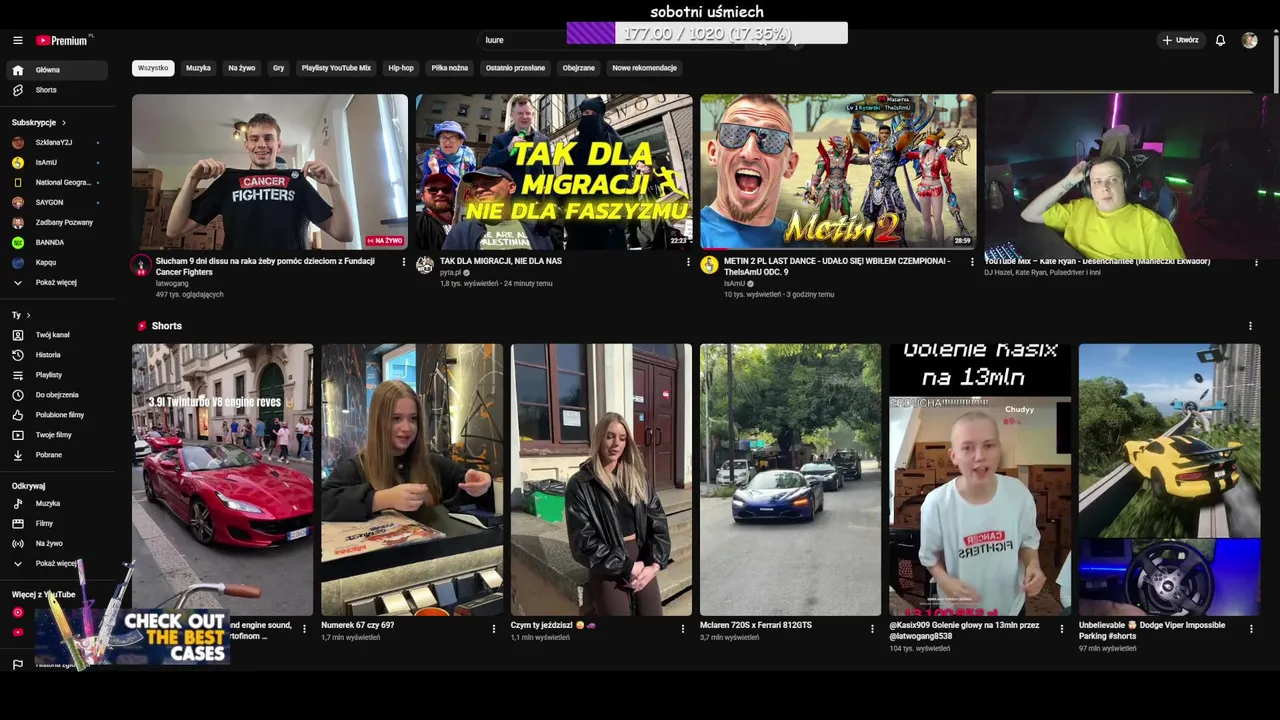Open options for Numerek 67 czy 69 short
1280x720 pixels.
[x=493, y=629]
